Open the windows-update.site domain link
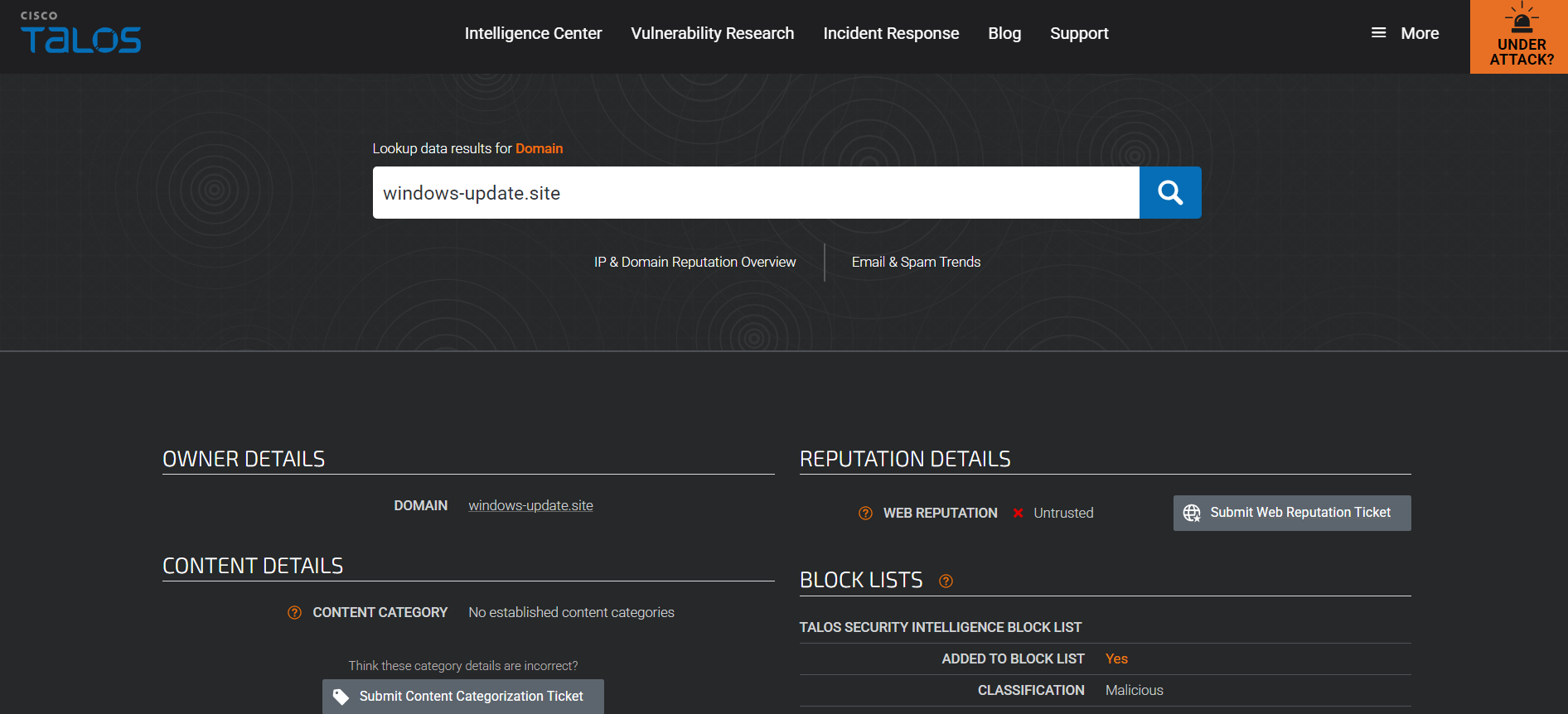The height and width of the screenshot is (714, 1568). tap(530, 505)
